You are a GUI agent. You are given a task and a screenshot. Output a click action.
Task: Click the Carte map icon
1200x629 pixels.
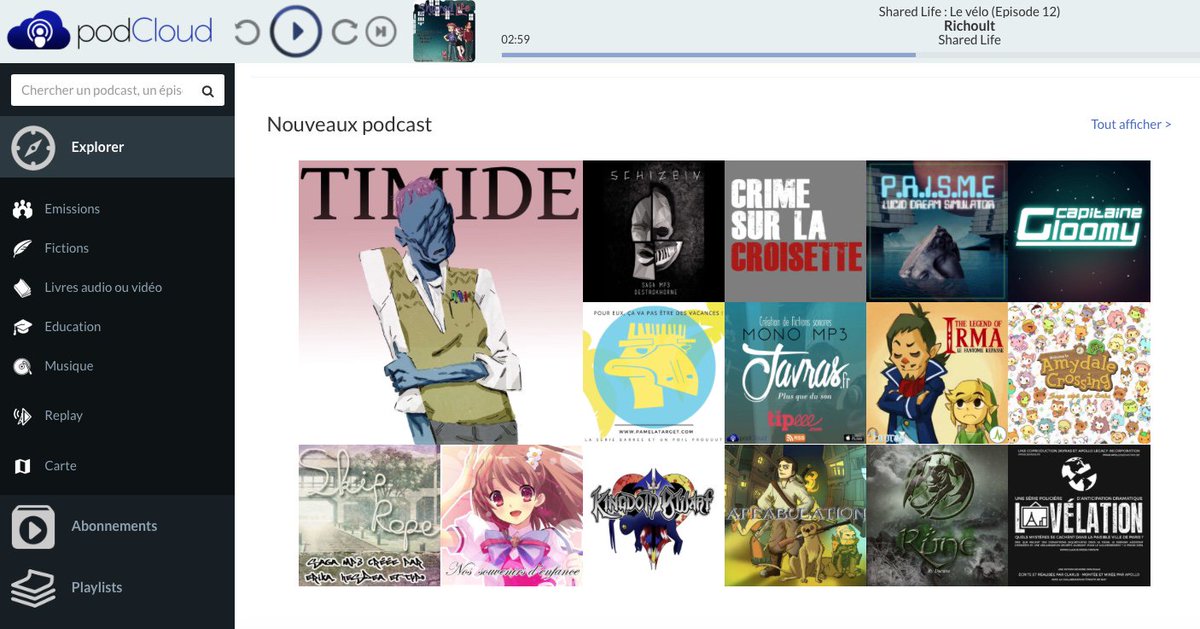pos(22,466)
